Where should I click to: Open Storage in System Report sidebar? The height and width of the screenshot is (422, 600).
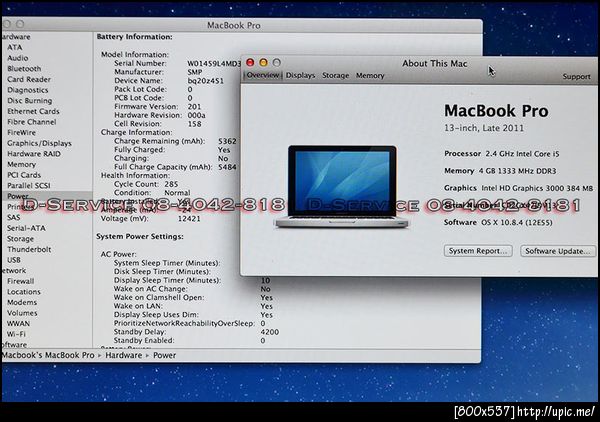coord(20,239)
